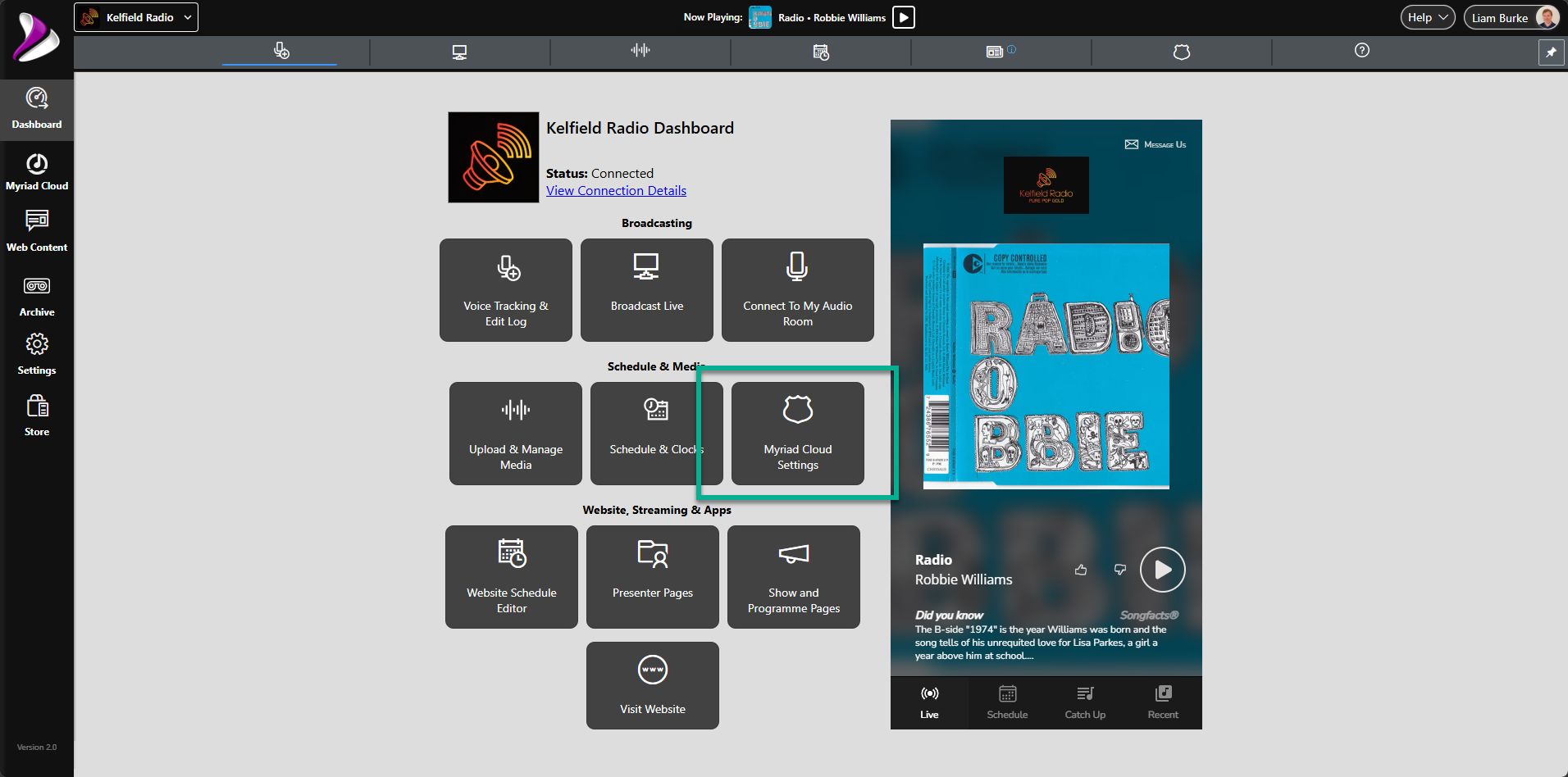Viewport: 1568px width, 777px height.
Task: Click the Songfacts label
Action: point(1149,616)
